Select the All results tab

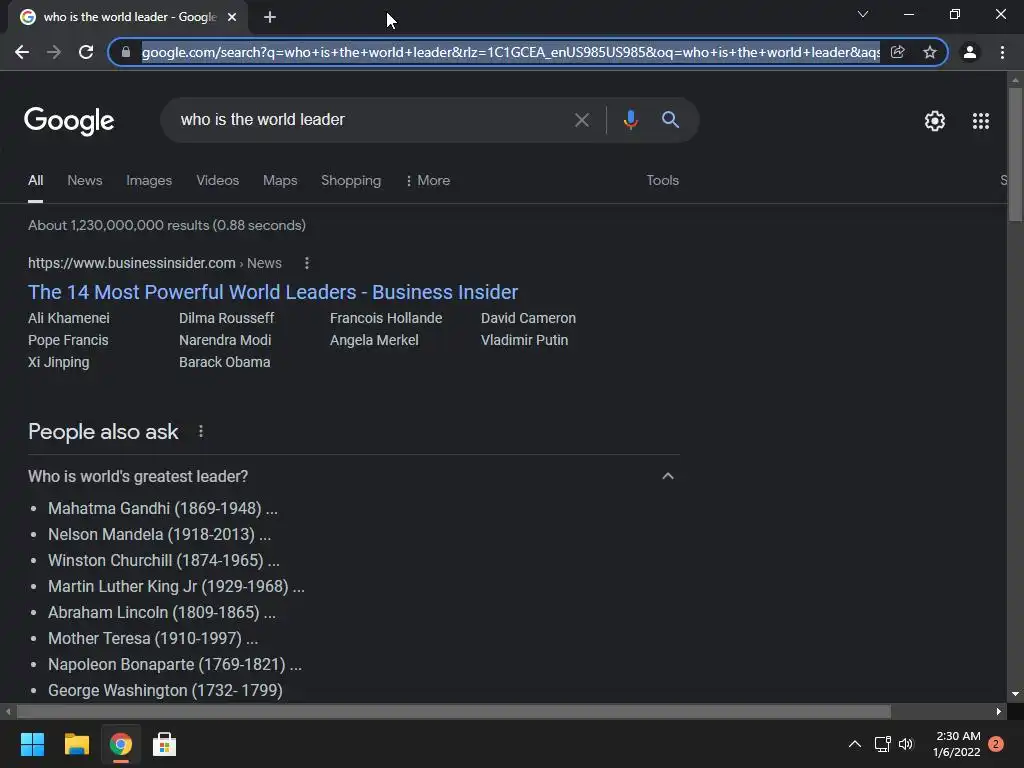pyautogui.click(x=36, y=180)
